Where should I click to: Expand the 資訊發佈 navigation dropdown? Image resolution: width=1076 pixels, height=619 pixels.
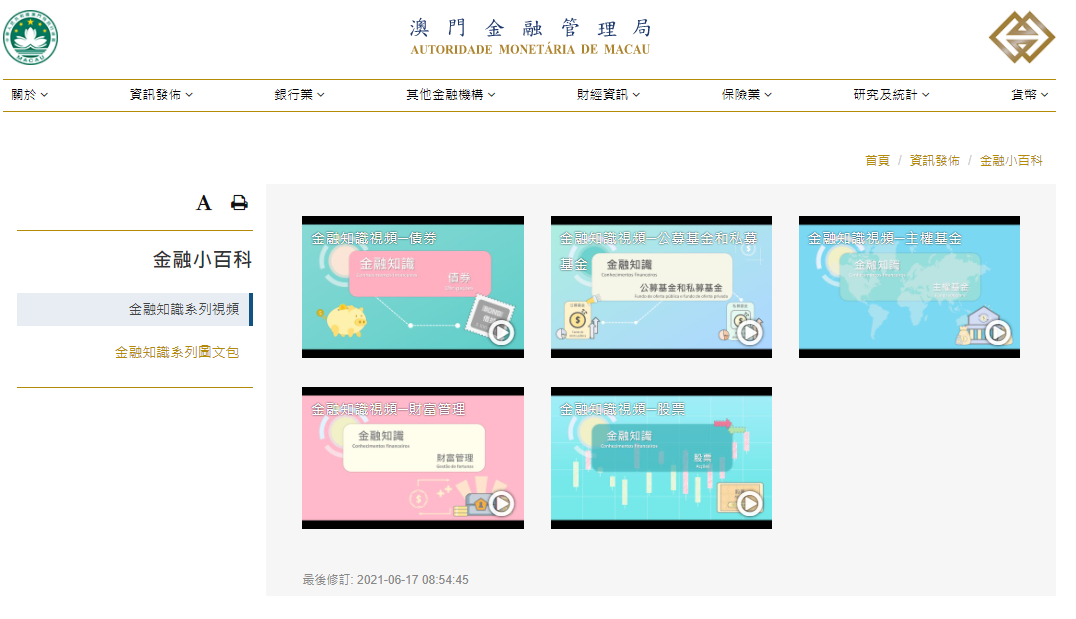161,95
